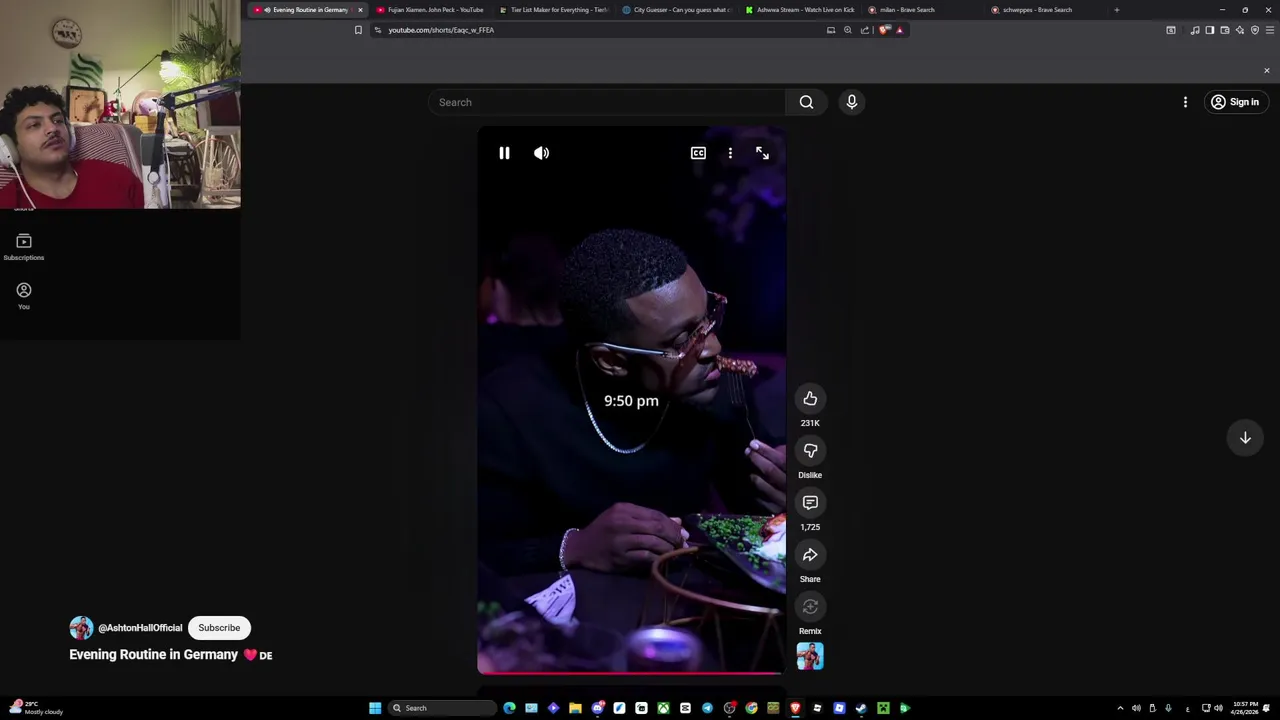Go to the next Short with the down arrow
1280x720 pixels.
[1245, 438]
